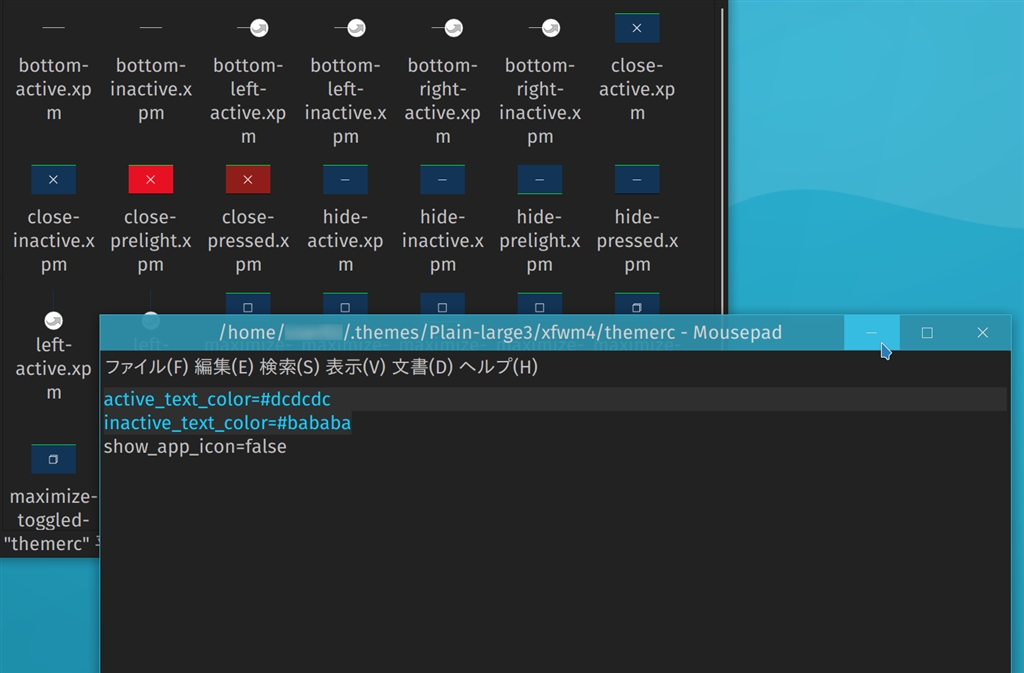The image size is (1024, 673).
Task: Click the bottom-right-inactive.xpm file name
Action: (540, 101)
